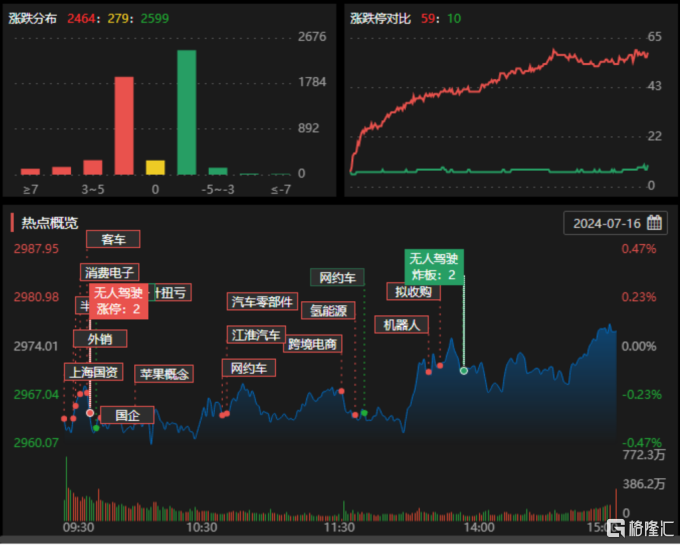Click the green-bordered 网约车 label
This screenshot has width=681, height=545.
tap(337, 277)
